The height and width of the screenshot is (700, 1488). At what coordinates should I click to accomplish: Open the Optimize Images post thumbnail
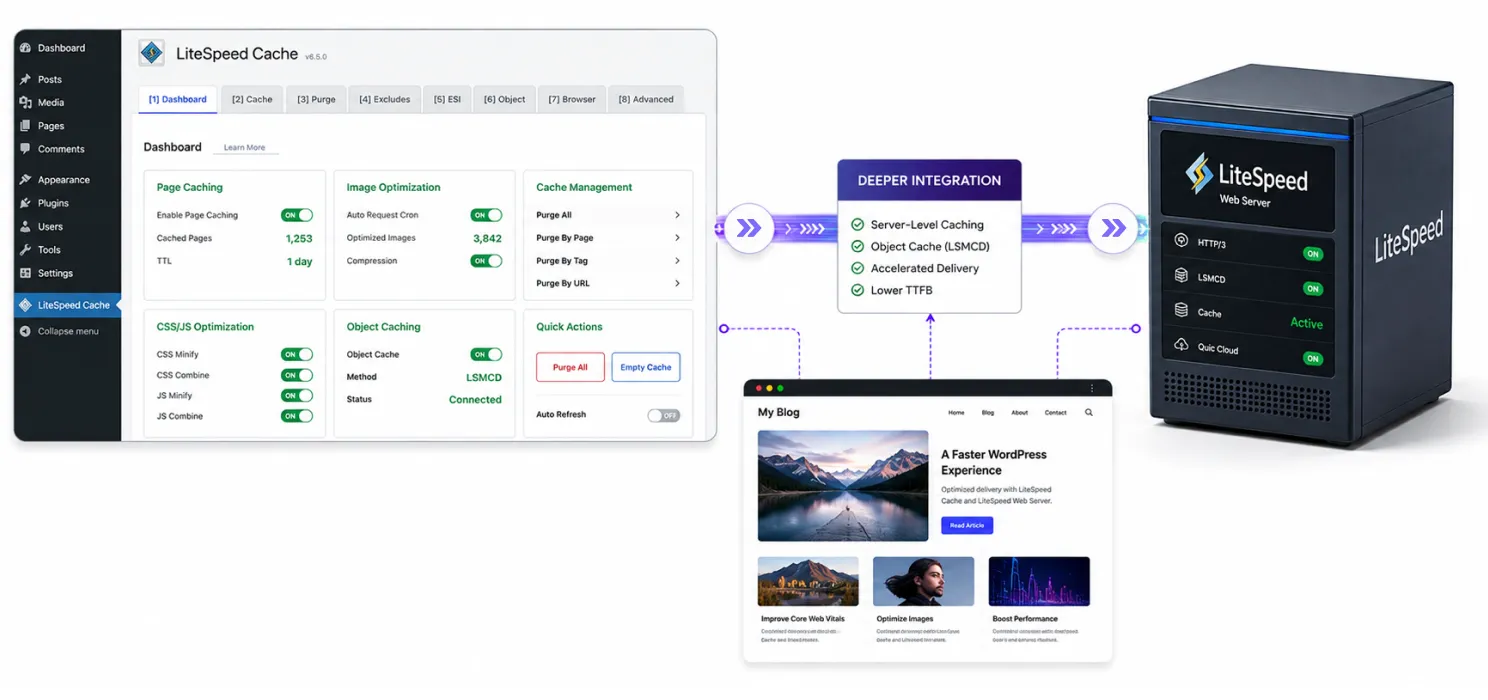click(x=924, y=582)
